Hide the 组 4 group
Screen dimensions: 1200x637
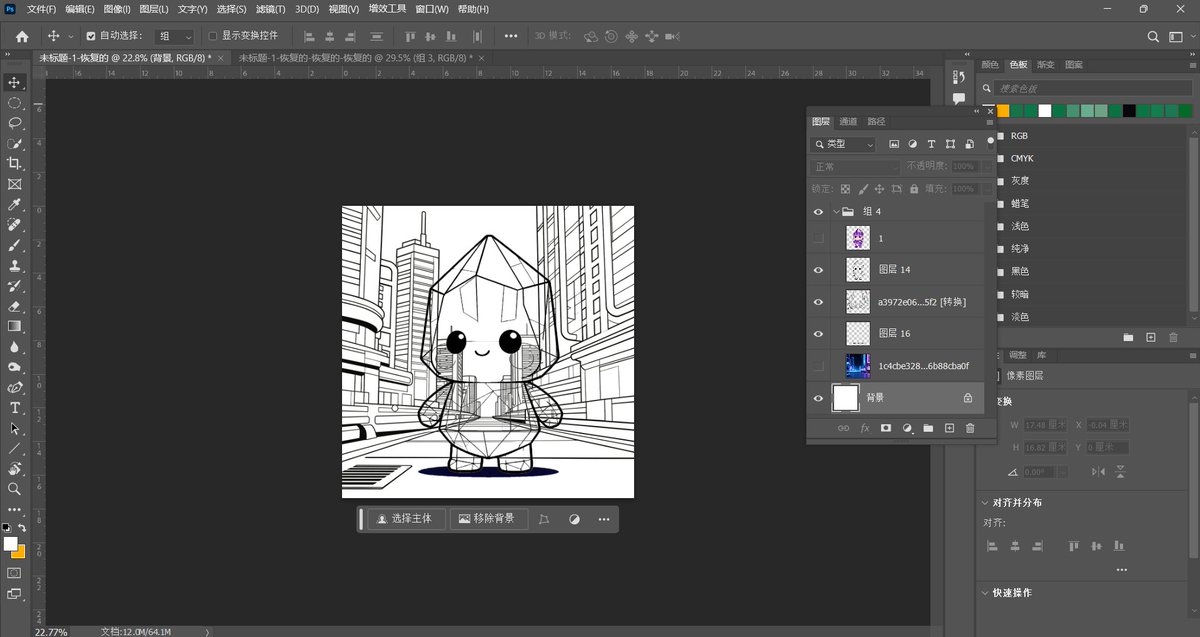pyautogui.click(x=819, y=212)
